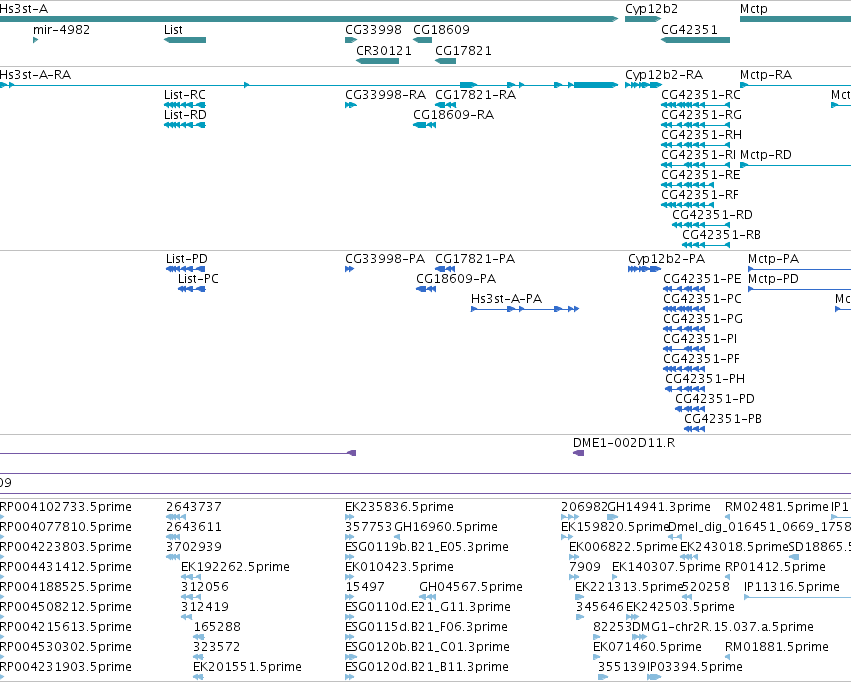
Task: Open the CG33998 gene label
Action: 373,30
